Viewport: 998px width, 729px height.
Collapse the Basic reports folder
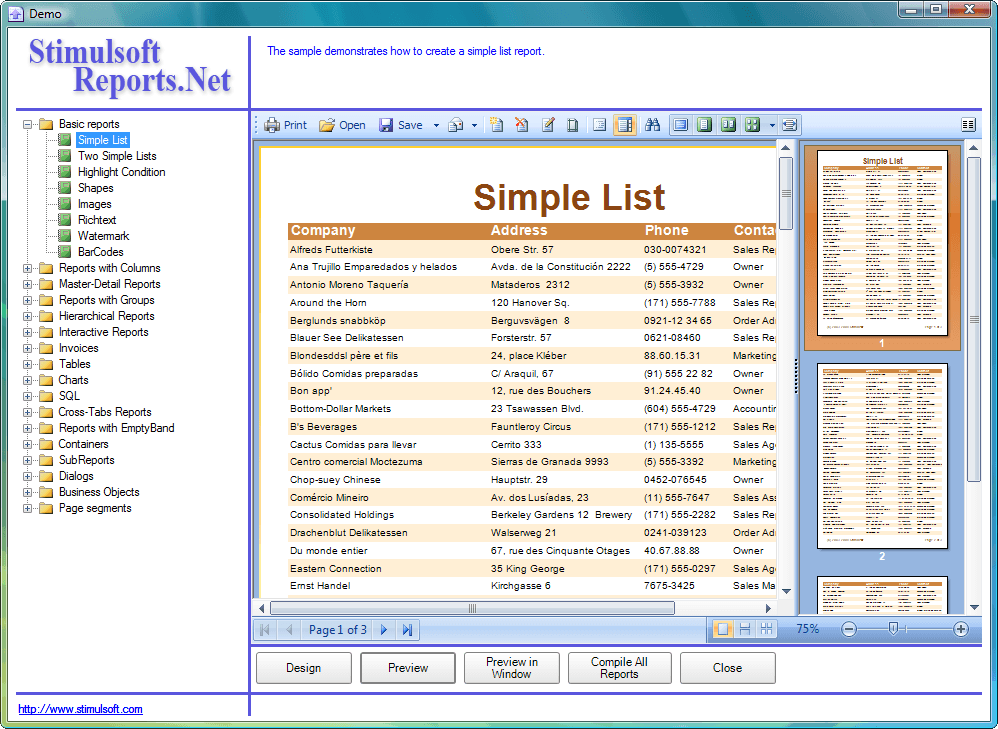pos(27,124)
